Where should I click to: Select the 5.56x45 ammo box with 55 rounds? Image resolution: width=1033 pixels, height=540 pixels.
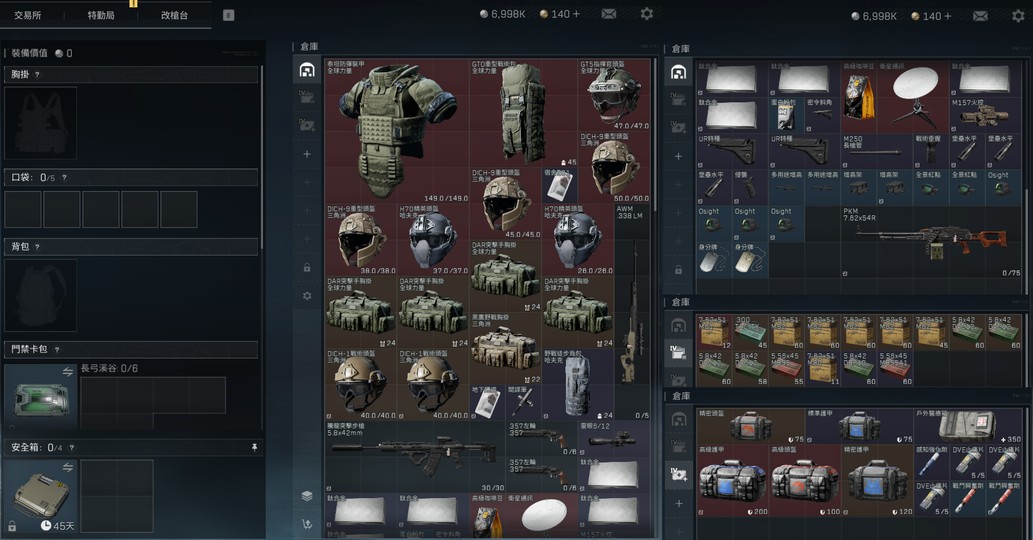787,368
